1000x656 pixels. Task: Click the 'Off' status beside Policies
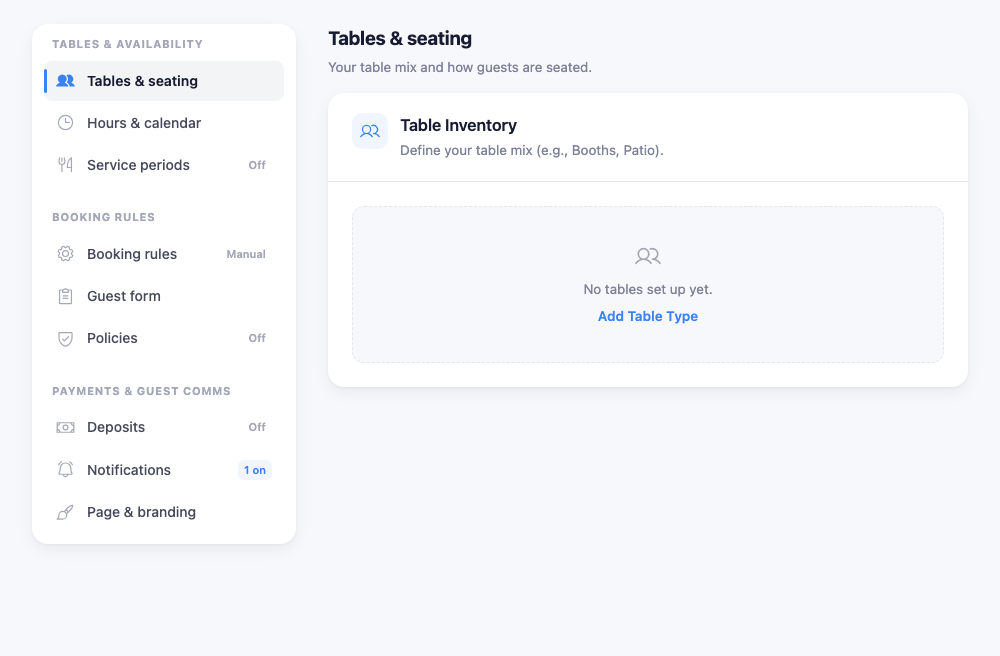pyautogui.click(x=257, y=338)
